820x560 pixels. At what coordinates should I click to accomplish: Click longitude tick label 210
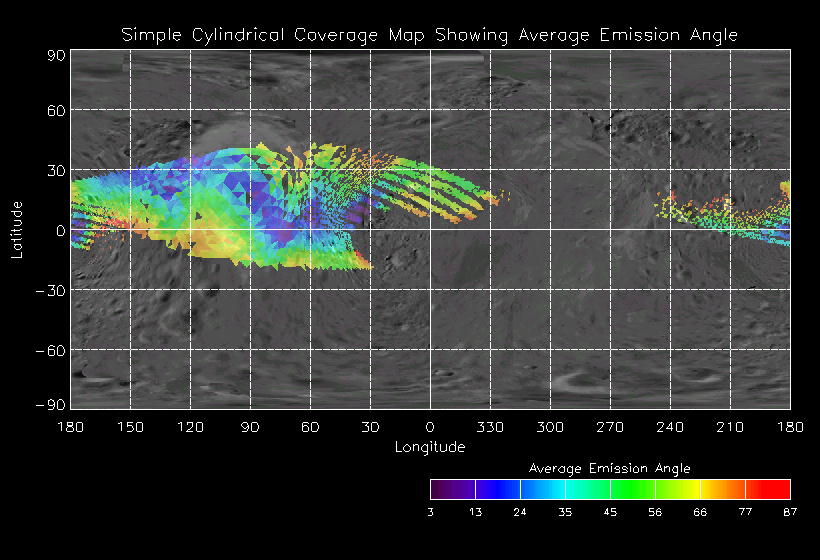coord(730,427)
